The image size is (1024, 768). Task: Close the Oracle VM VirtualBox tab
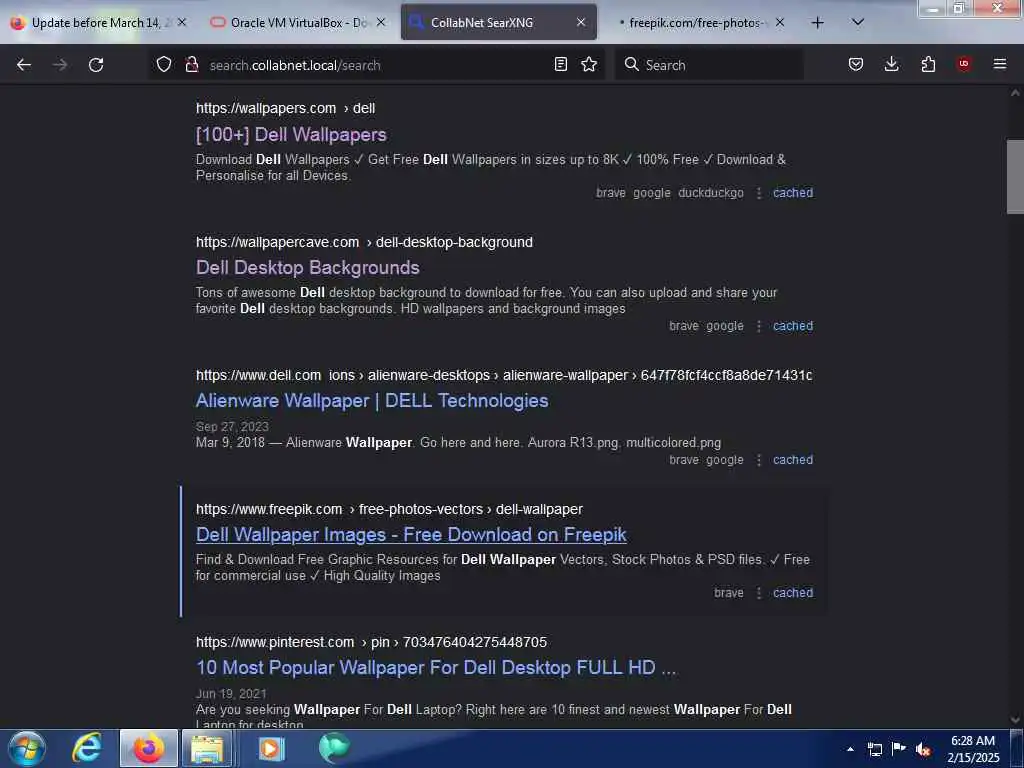(x=381, y=22)
